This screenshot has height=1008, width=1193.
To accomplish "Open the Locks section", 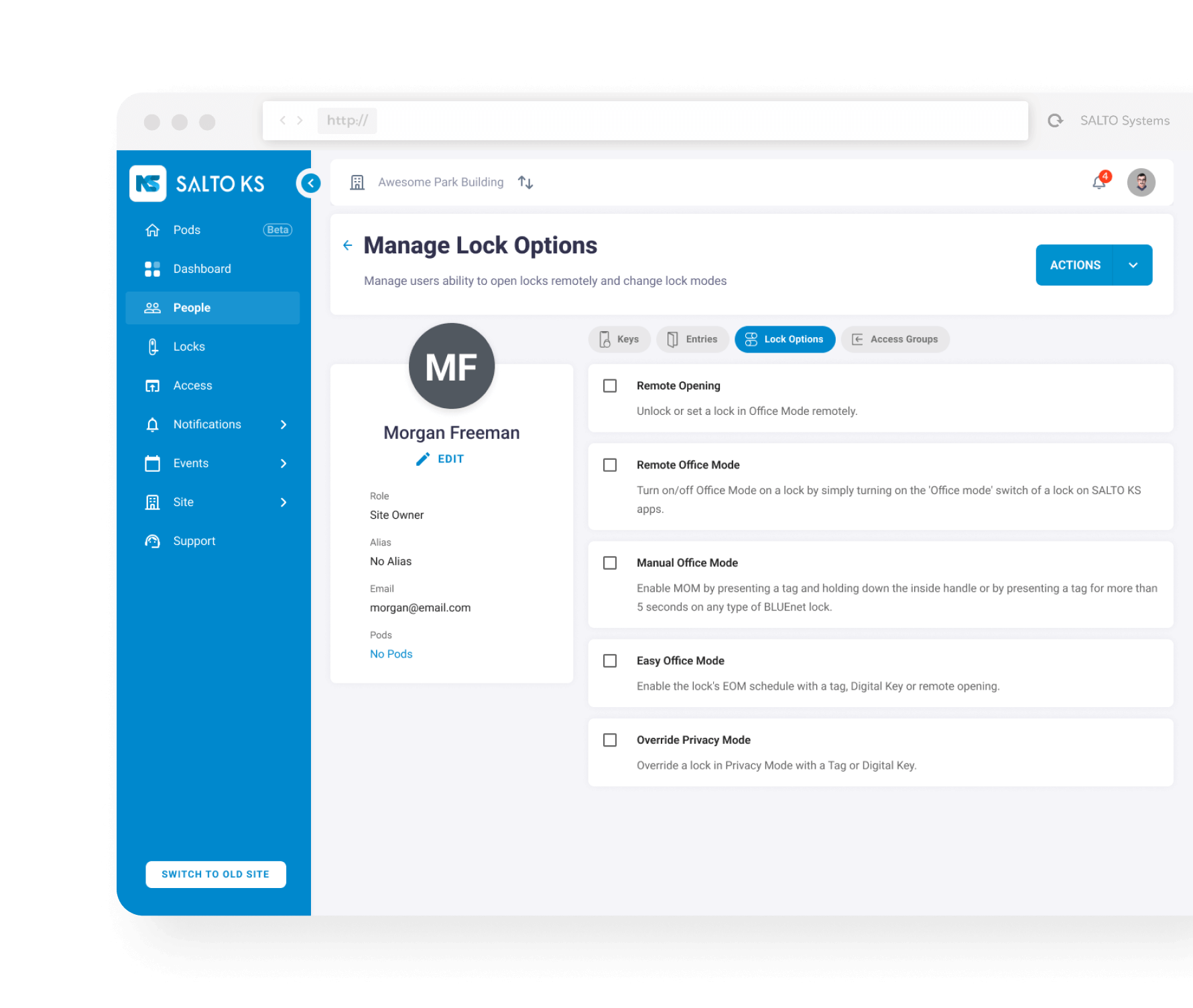I will coord(189,346).
